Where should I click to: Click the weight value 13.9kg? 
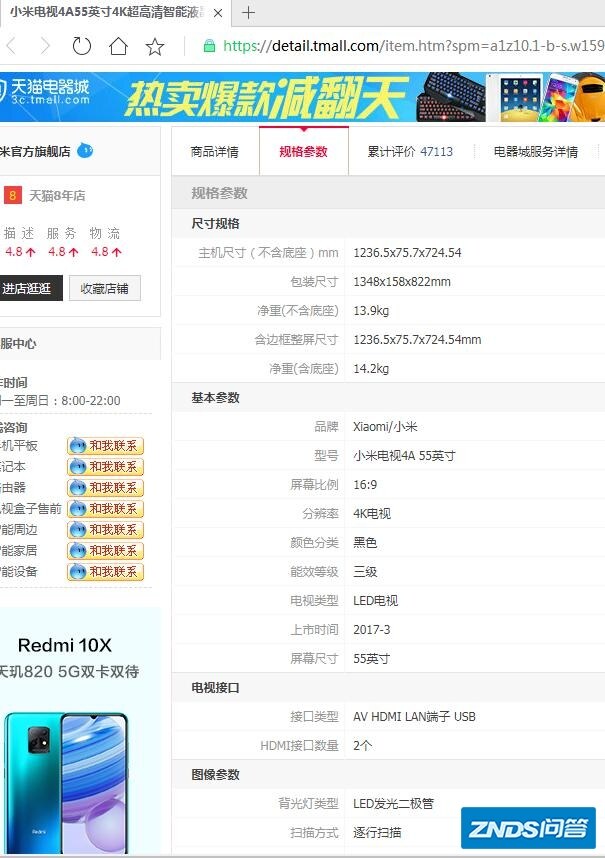point(371,311)
